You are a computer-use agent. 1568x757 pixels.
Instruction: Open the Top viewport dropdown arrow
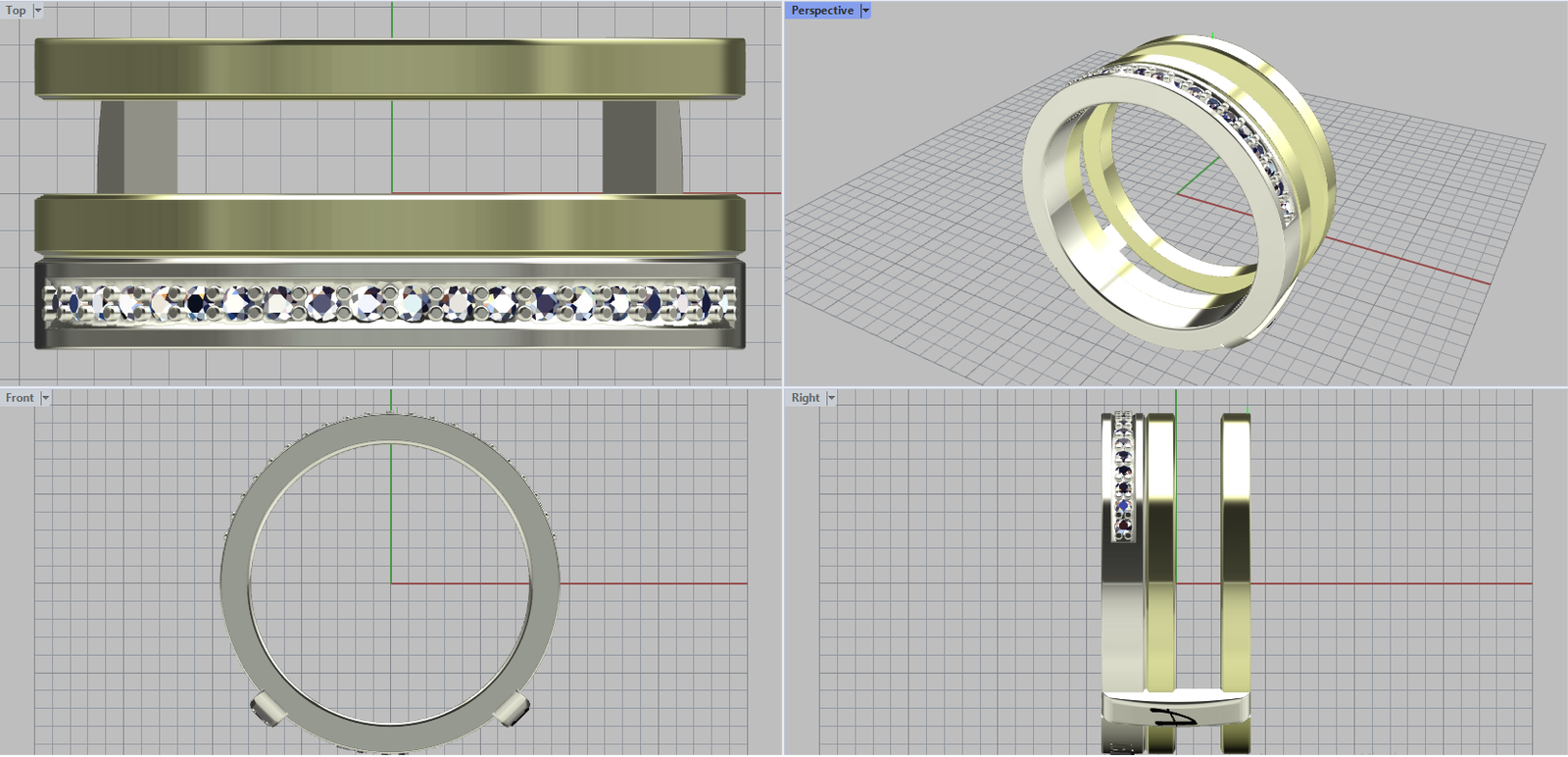[x=38, y=11]
